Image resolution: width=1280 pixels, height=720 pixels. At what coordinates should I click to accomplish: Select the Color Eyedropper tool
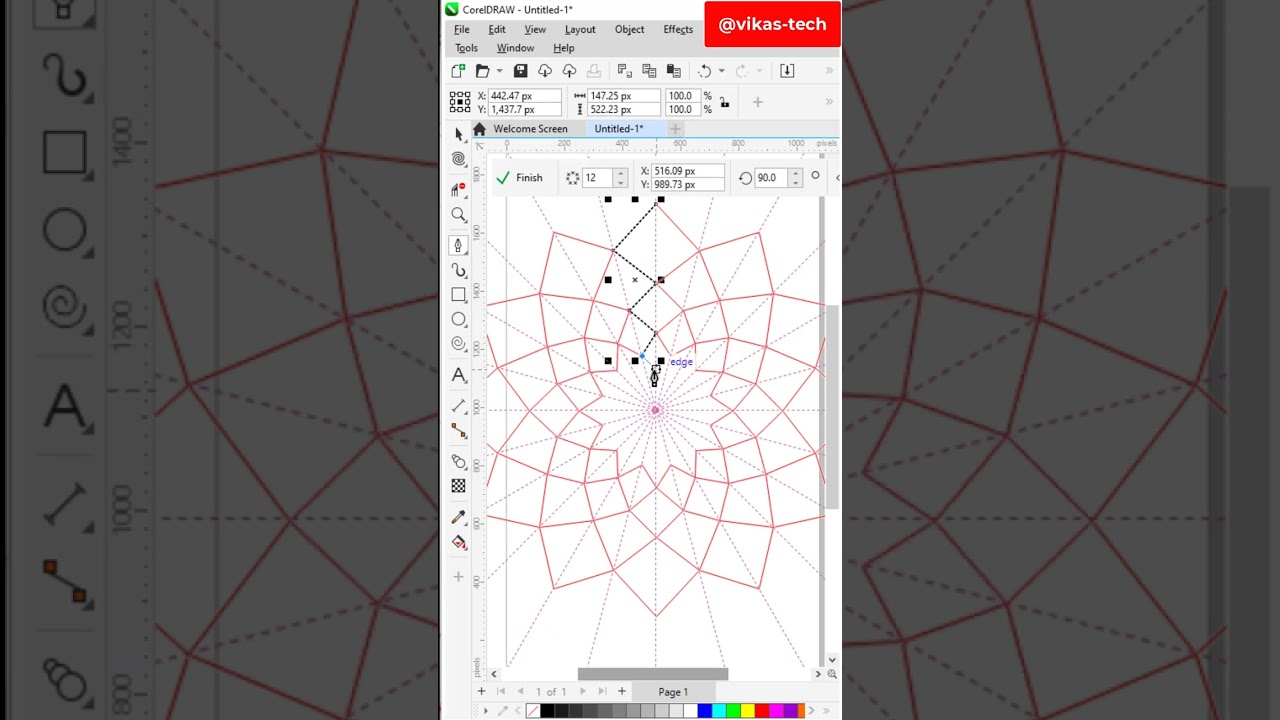tap(459, 517)
